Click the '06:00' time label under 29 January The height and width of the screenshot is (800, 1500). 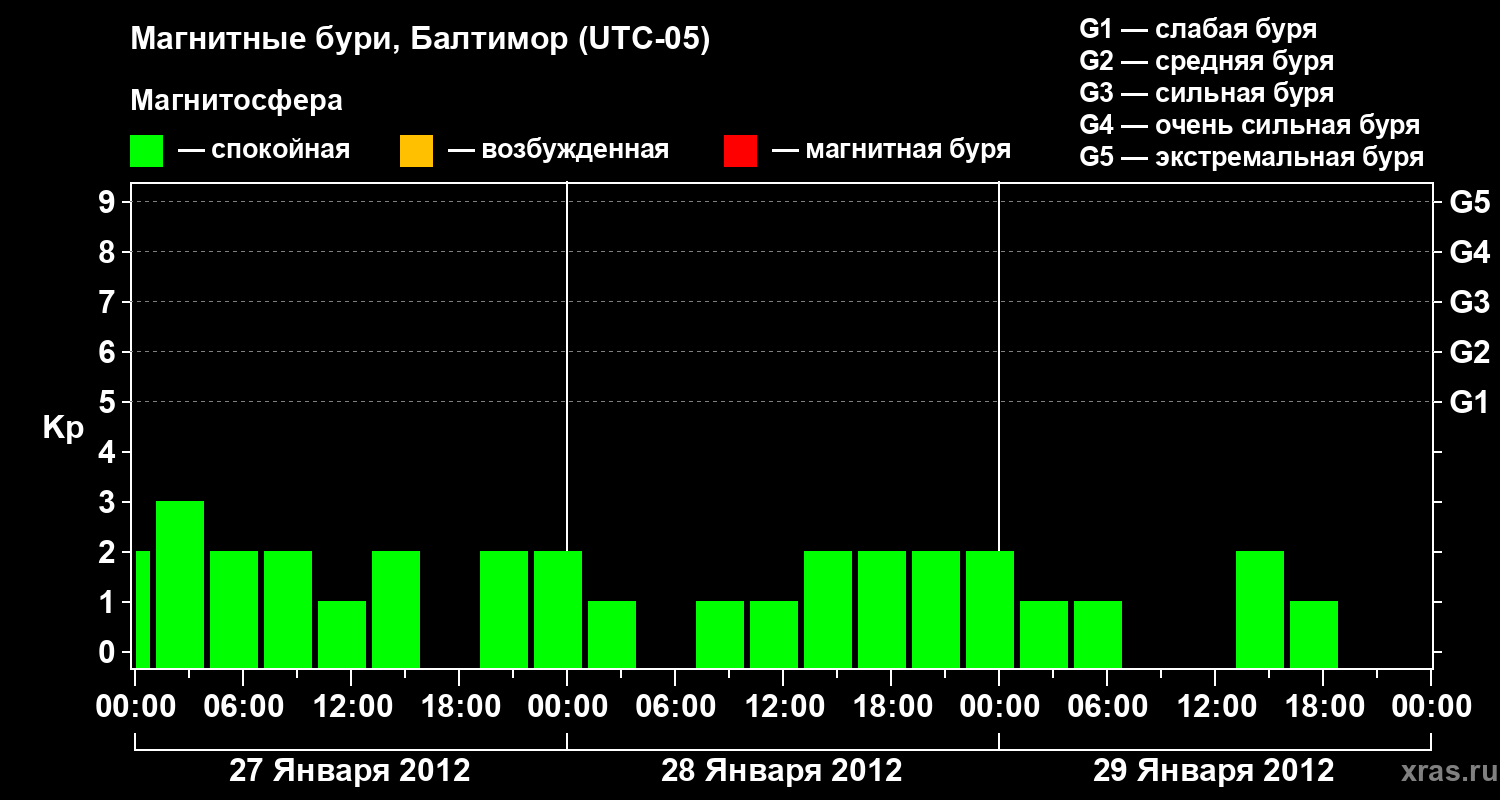(x=1107, y=706)
